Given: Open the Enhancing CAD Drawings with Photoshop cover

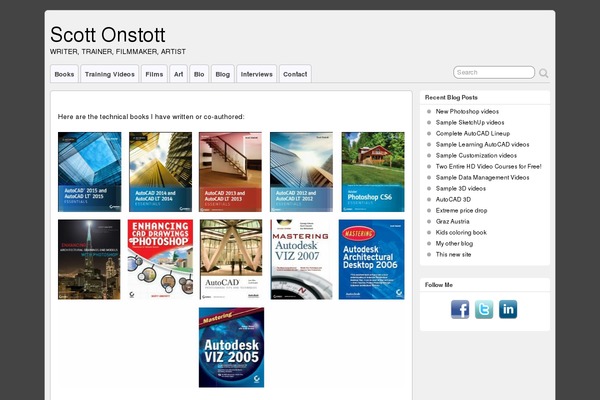Looking at the screenshot, I should tap(160, 260).
